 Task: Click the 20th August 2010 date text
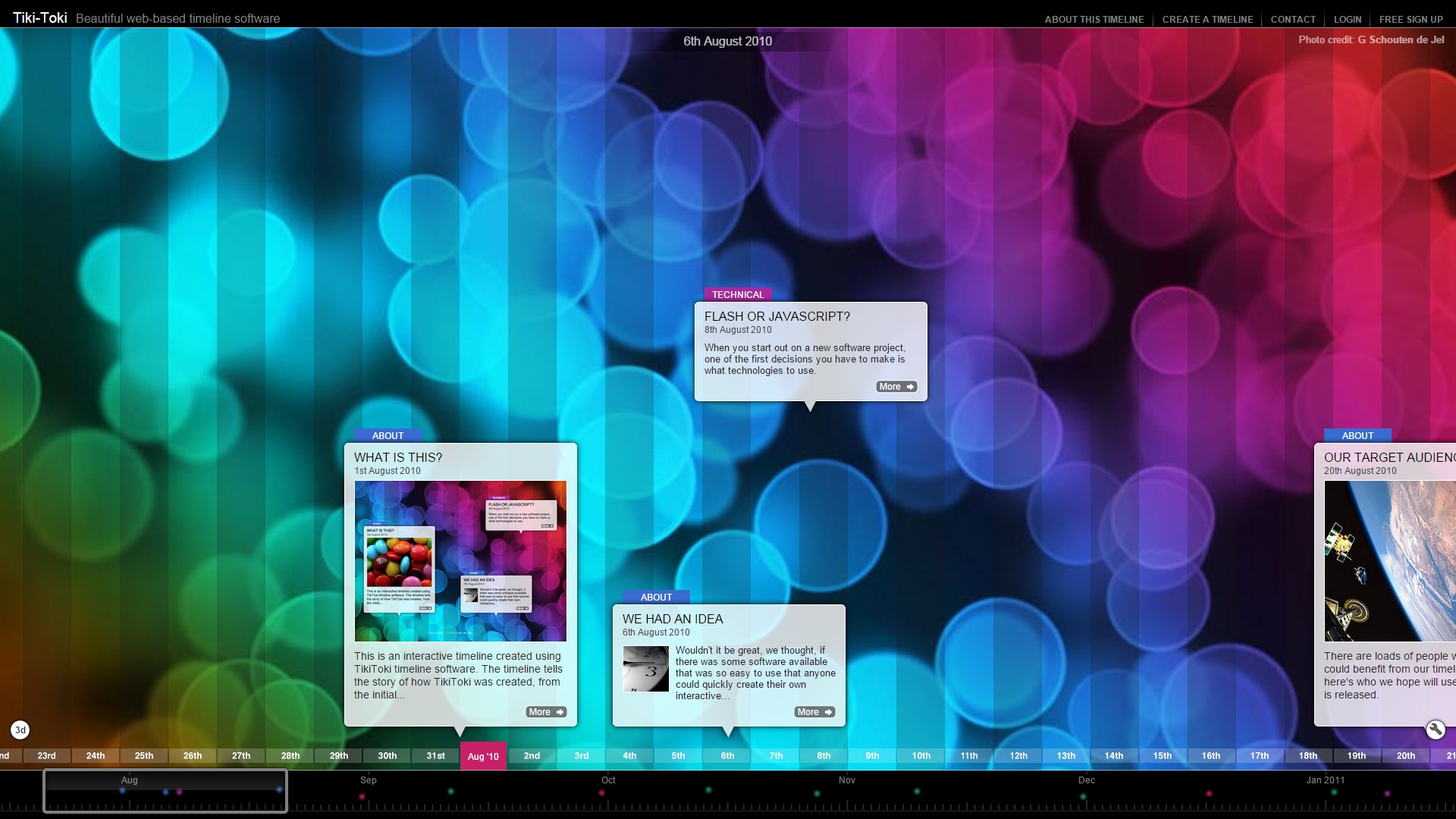click(1360, 471)
